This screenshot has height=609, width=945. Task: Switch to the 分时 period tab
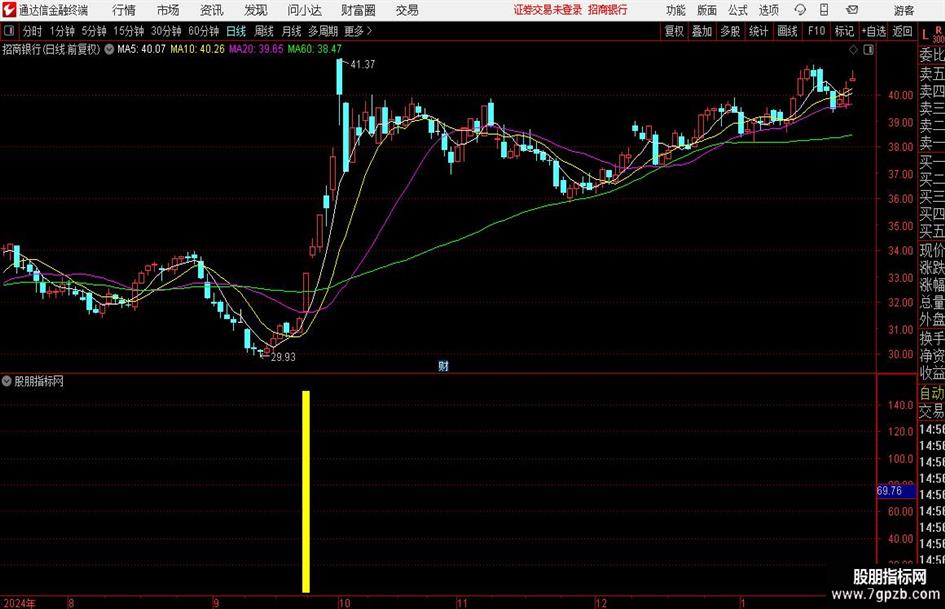(33, 31)
